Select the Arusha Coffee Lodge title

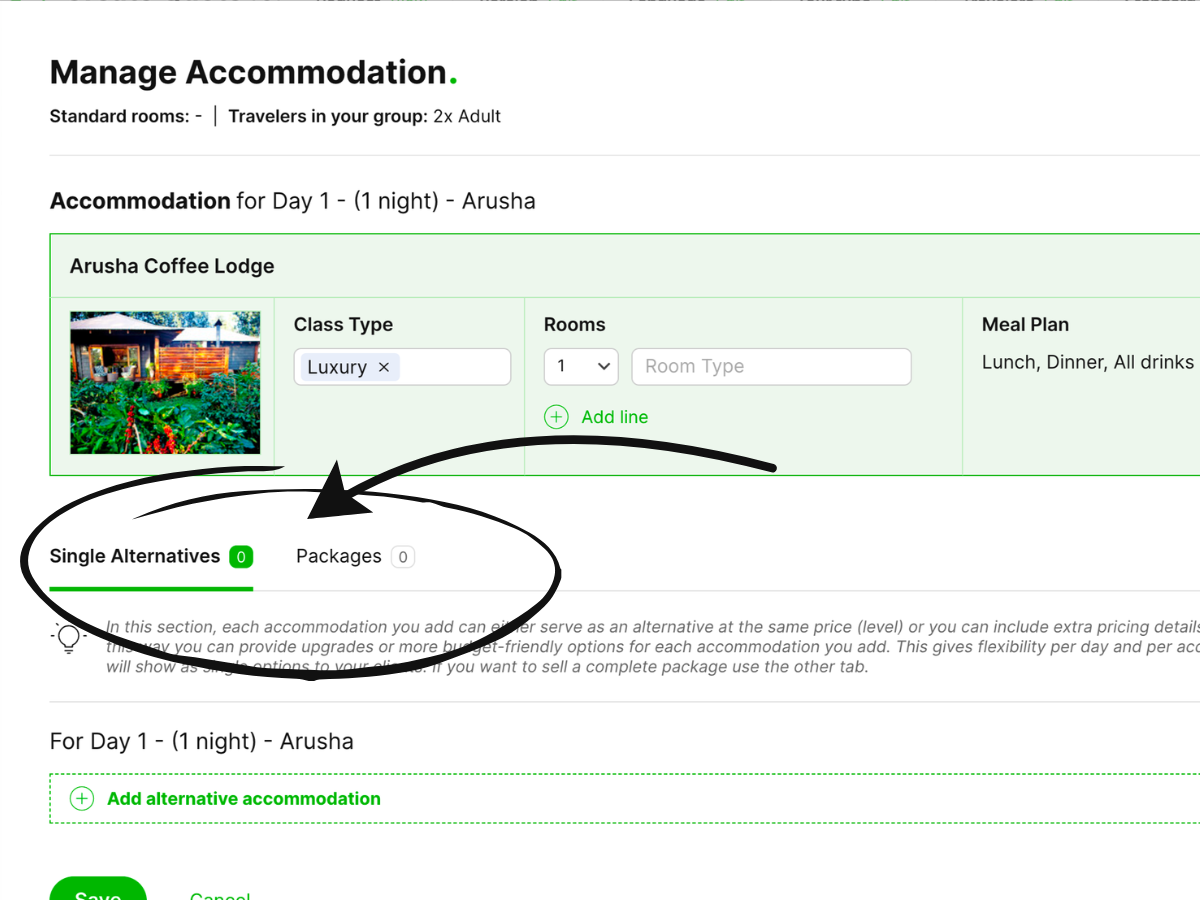click(172, 266)
